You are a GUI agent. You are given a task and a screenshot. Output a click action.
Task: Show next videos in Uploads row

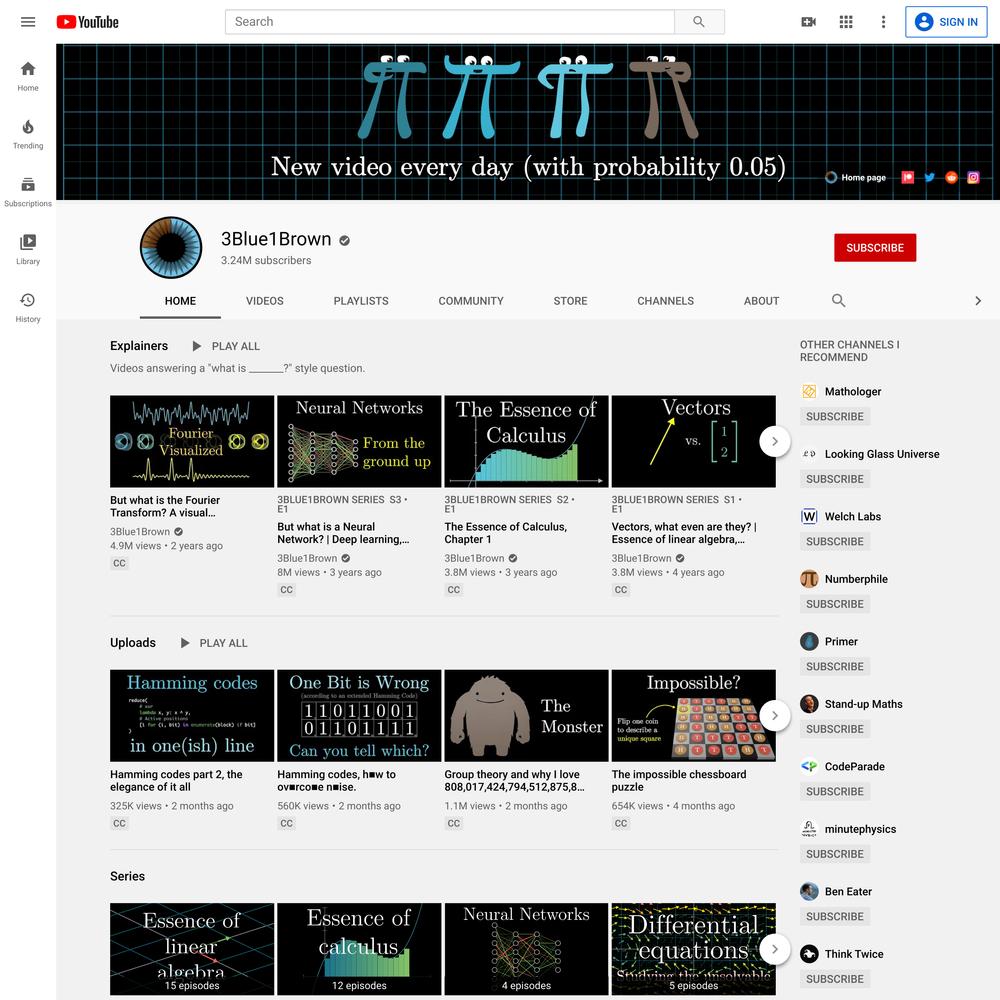tap(774, 716)
